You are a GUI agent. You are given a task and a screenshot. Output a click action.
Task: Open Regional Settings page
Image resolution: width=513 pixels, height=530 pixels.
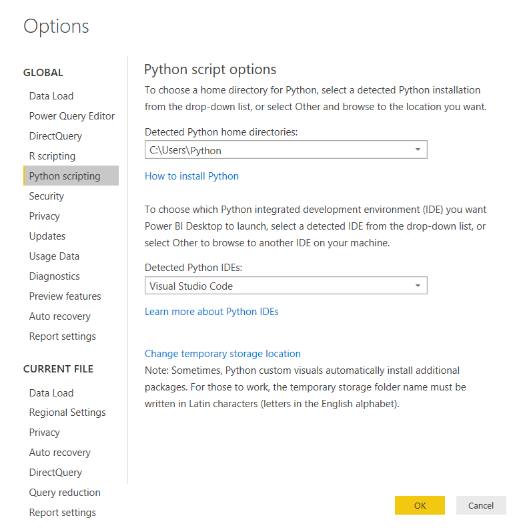pos(67,412)
